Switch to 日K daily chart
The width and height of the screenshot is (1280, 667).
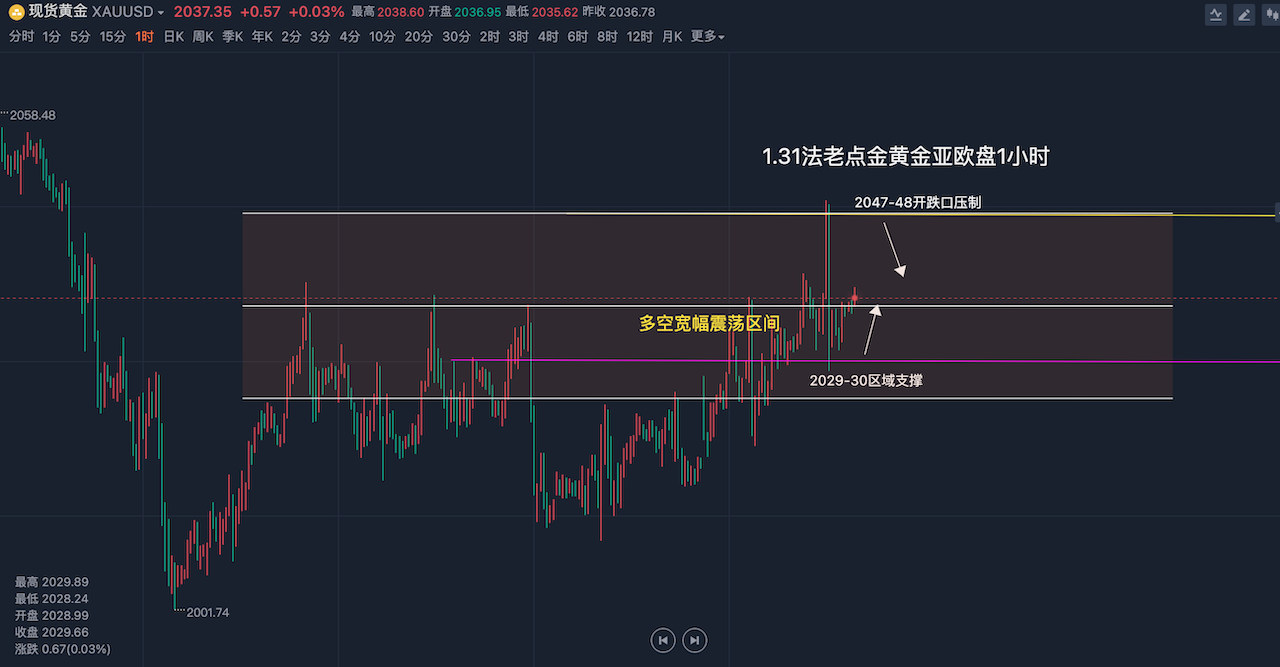pyautogui.click(x=174, y=36)
